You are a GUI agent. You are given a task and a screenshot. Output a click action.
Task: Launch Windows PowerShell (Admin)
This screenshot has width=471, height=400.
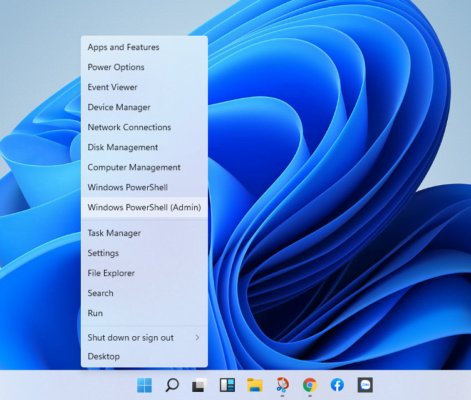pos(144,207)
